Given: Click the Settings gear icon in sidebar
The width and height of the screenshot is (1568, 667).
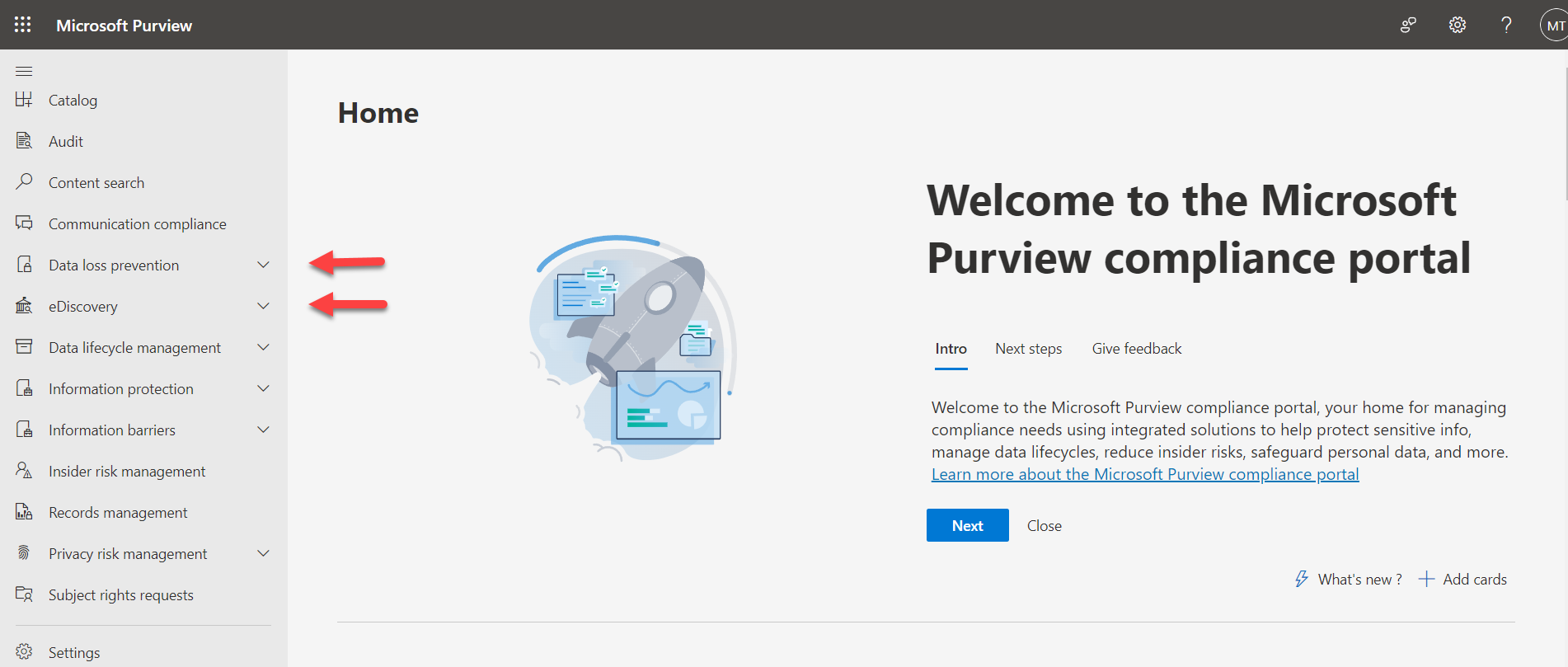Looking at the screenshot, I should click(24, 652).
